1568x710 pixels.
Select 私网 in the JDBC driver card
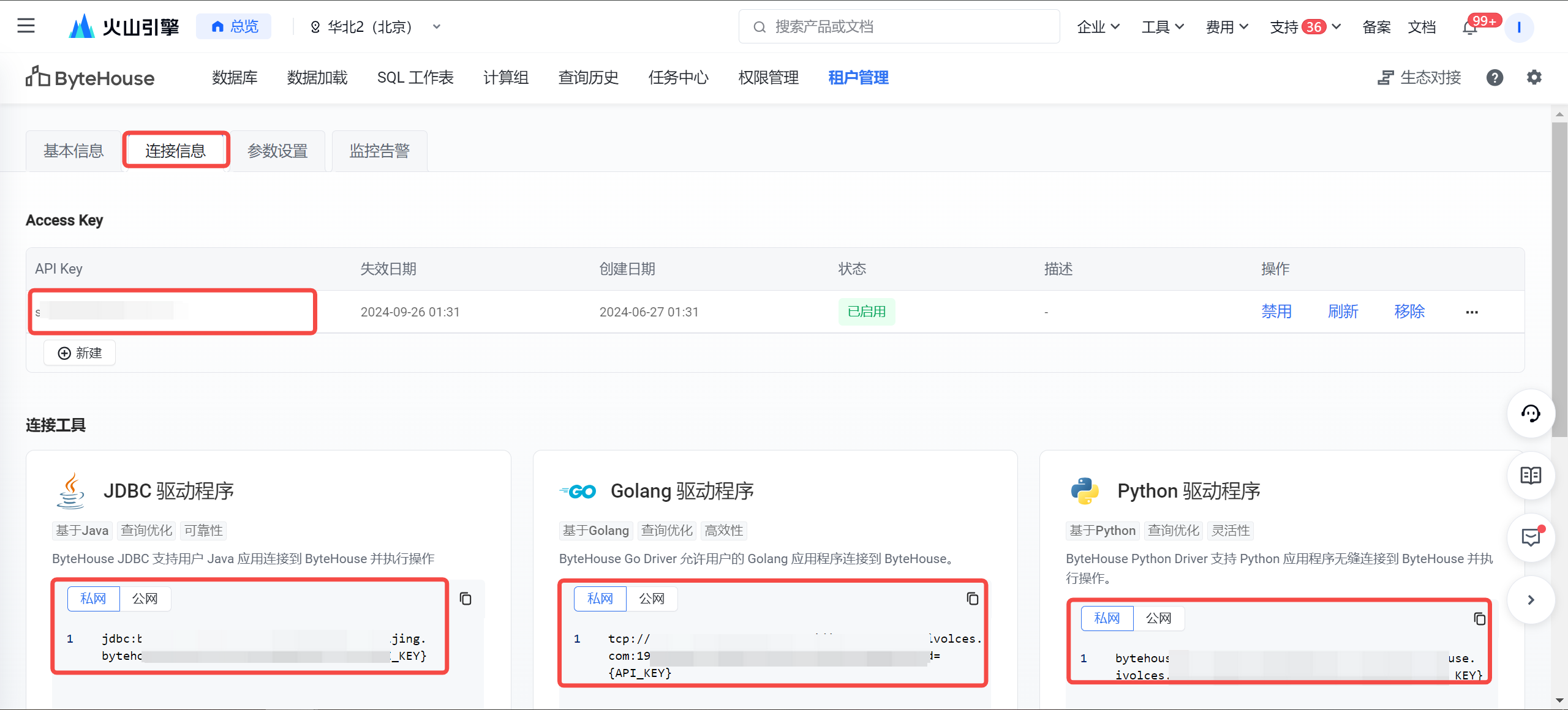(x=93, y=599)
